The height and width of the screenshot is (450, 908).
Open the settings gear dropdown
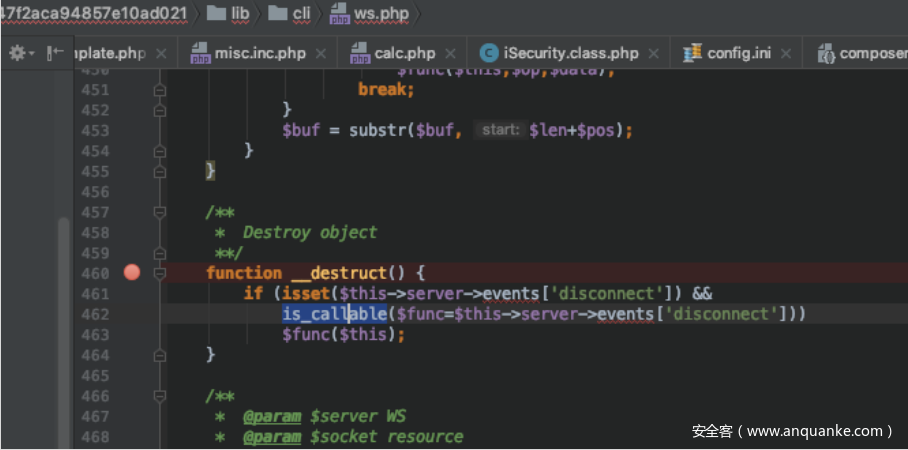click(20, 53)
